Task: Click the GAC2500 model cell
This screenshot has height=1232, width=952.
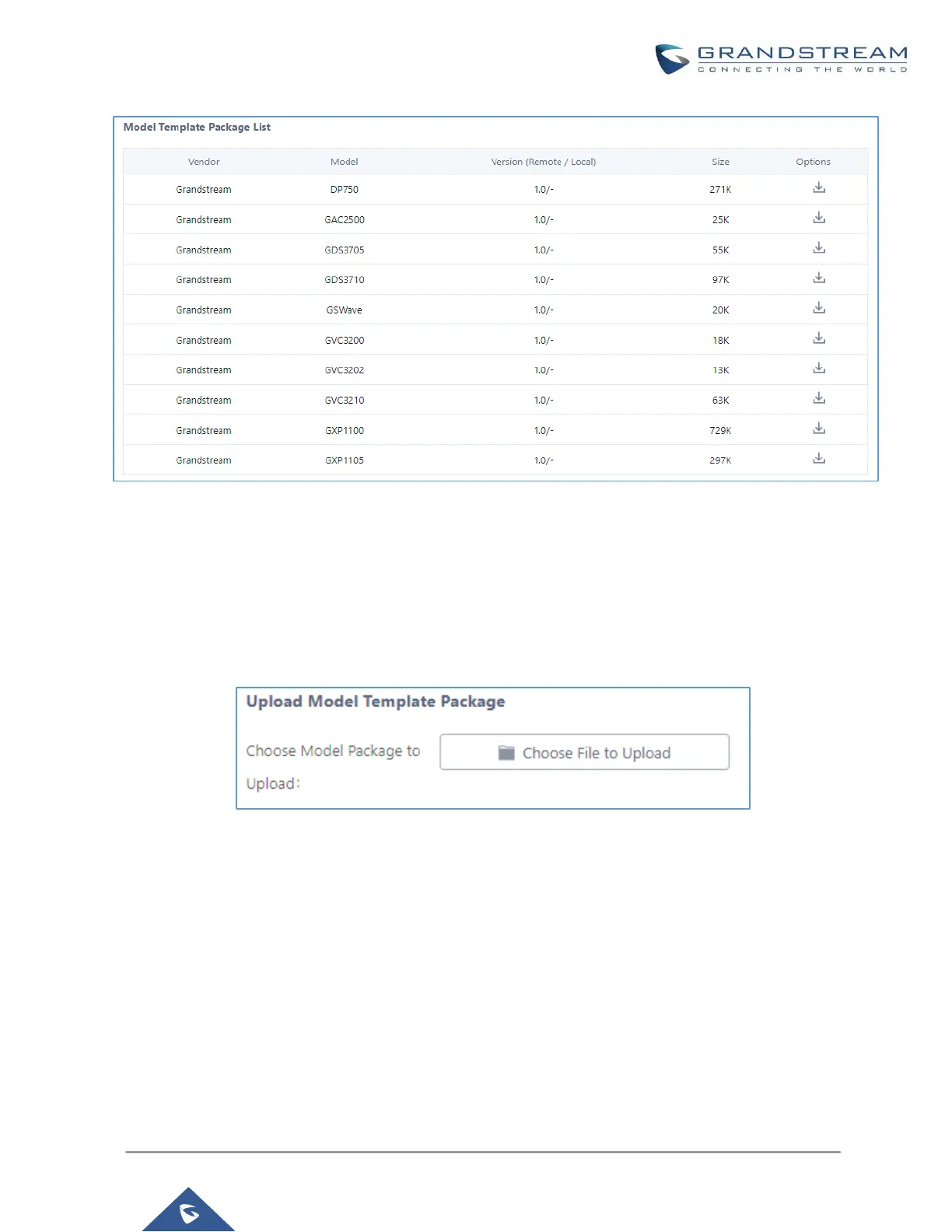Action: pos(345,220)
